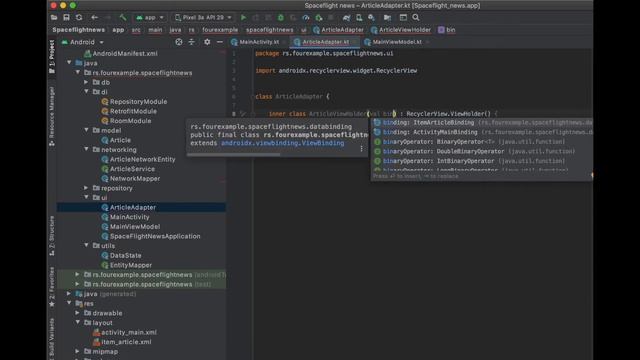This screenshot has width=640, height=360.
Task: Click the Sync/reload toolbar icon
Action: click(x=79, y=18)
